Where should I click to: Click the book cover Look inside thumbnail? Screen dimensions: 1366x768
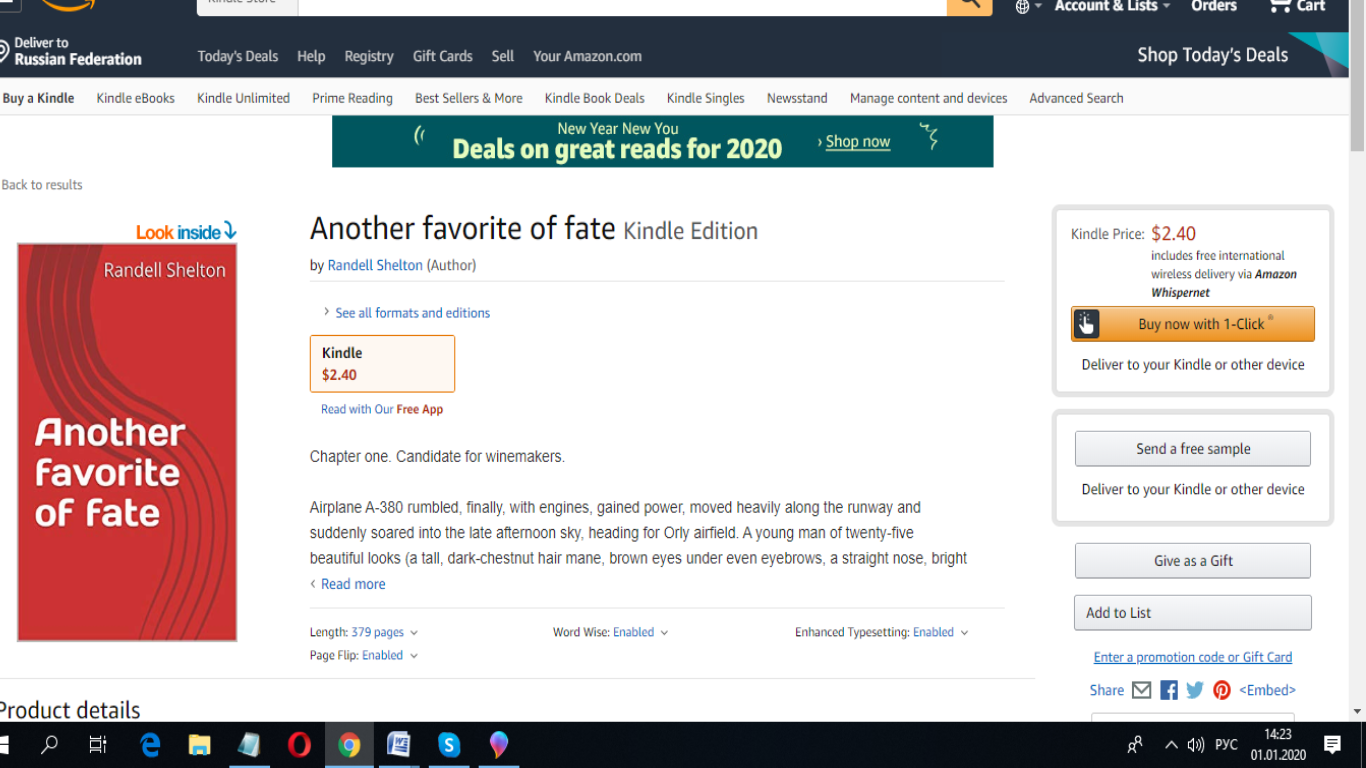(x=127, y=441)
